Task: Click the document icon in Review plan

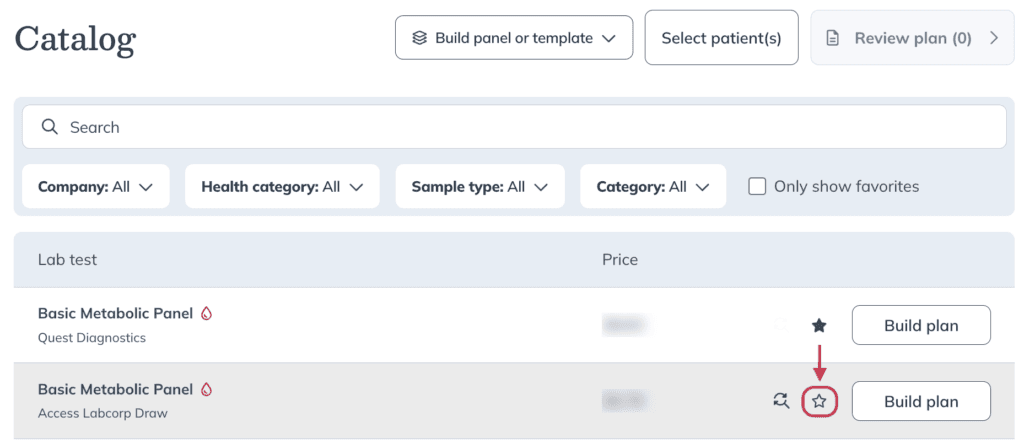Action: tap(833, 39)
